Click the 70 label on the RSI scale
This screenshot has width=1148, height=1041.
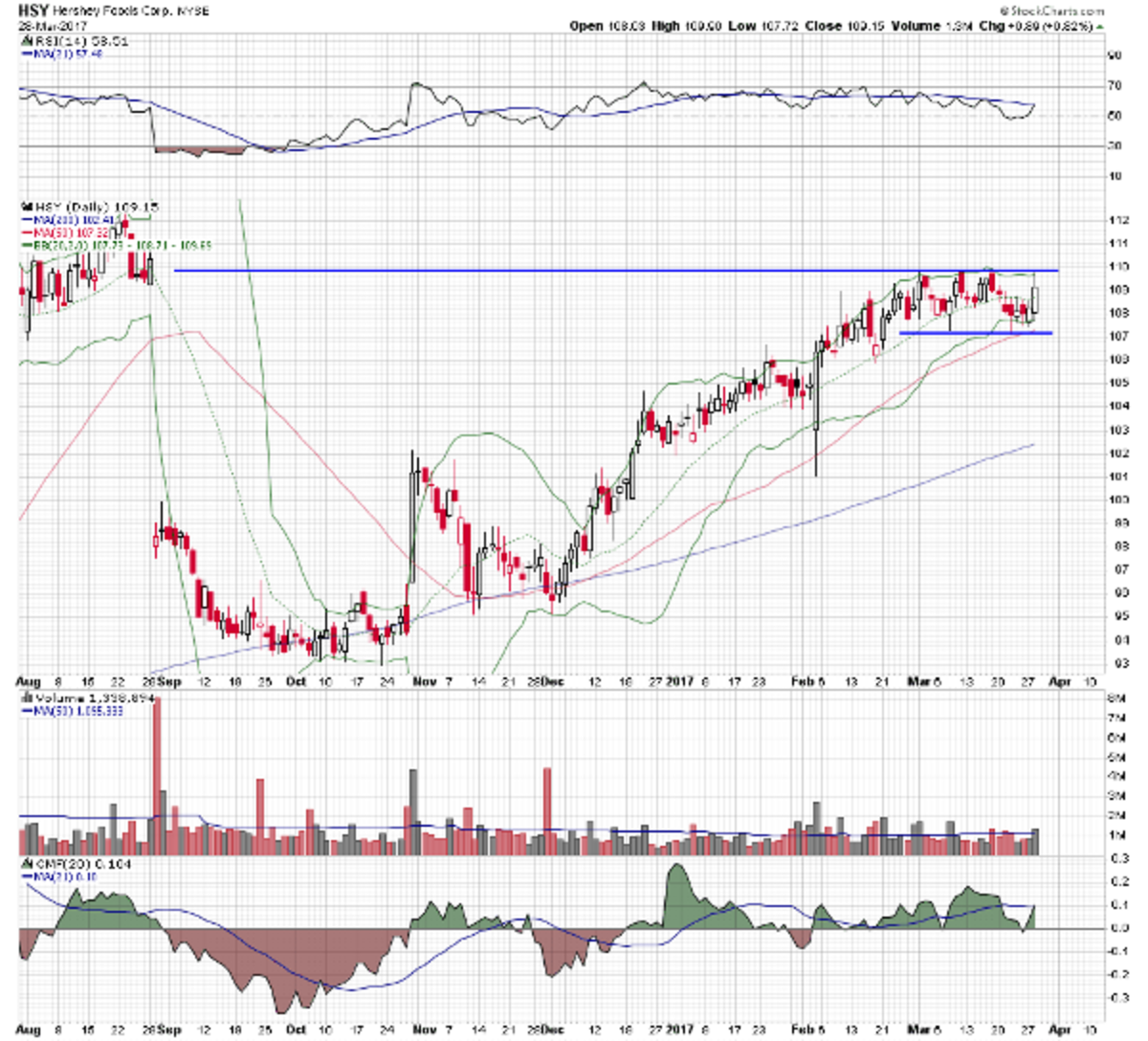click(x=1115, y=87)
